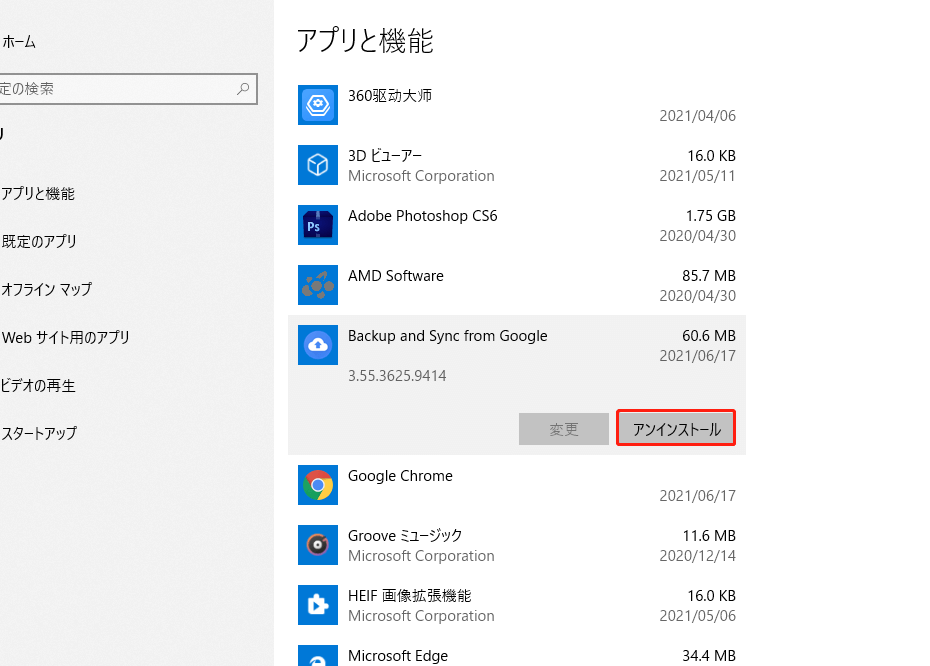Viewport: 930px width, 666px height.
Task: Click the 360驱动大师 app icon
Action: (318, 105)
